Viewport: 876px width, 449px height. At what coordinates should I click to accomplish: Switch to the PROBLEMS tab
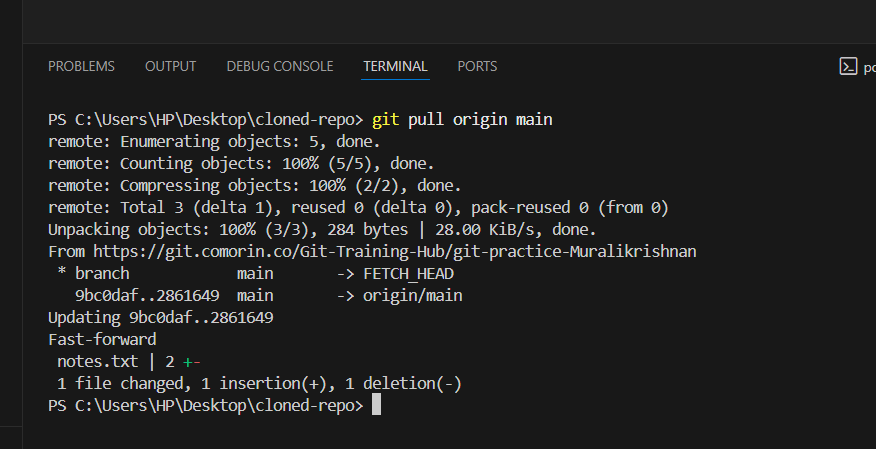[81, 67]
